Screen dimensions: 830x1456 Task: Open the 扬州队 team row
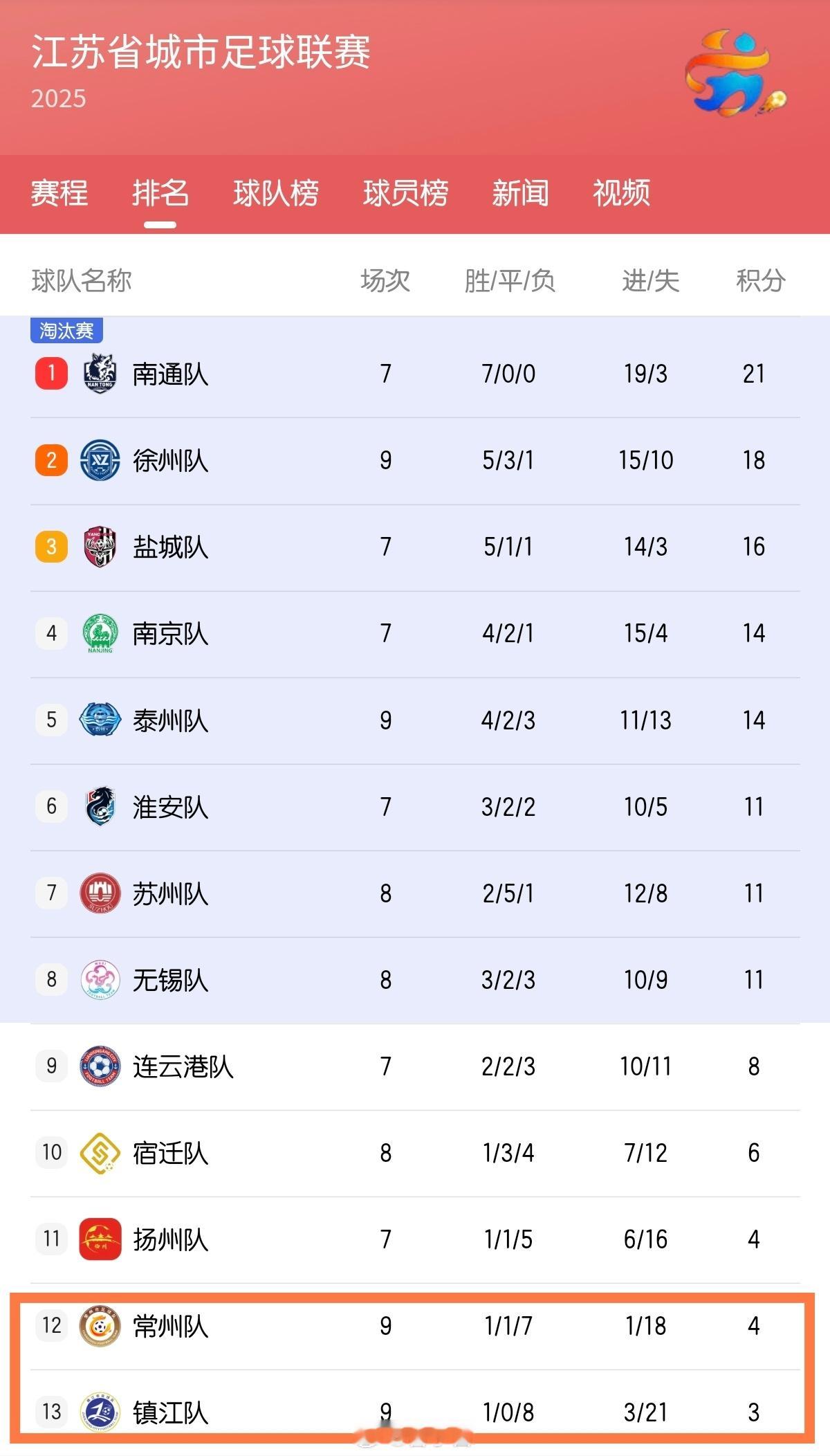click(415, 1239)
